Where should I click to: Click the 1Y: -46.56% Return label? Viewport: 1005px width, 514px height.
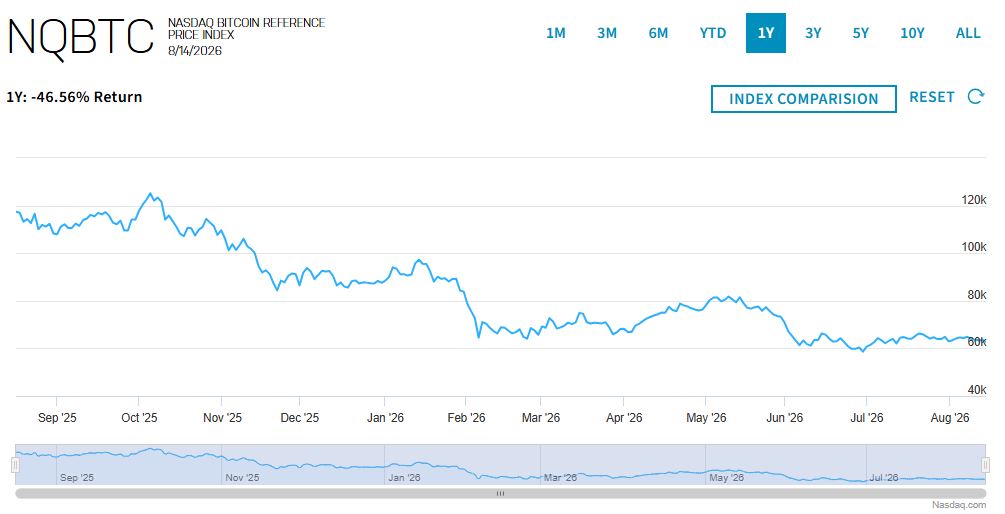pyautogui.click(x=74, y=97)
